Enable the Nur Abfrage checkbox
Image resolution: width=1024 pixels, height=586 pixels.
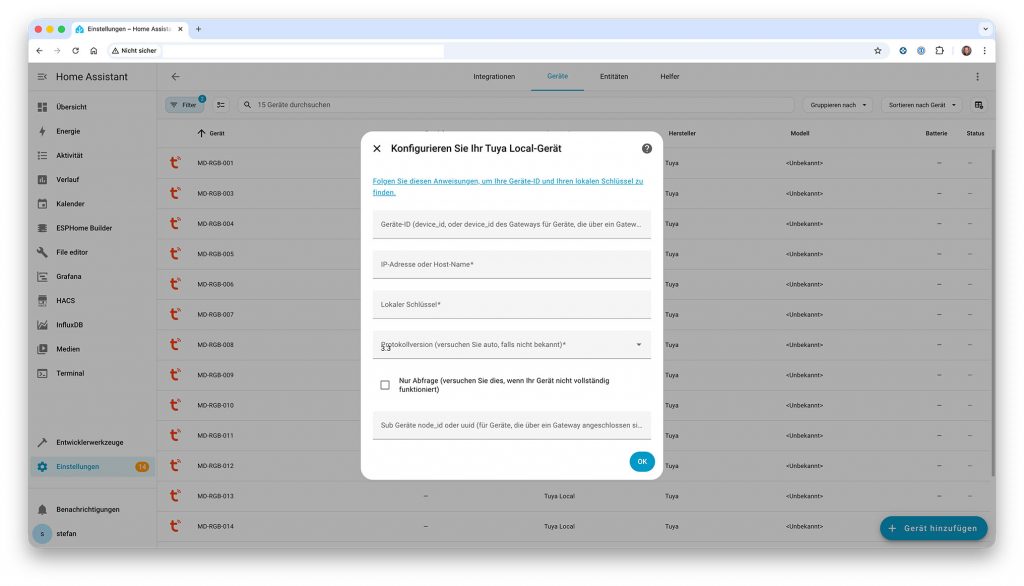[385, 385]
